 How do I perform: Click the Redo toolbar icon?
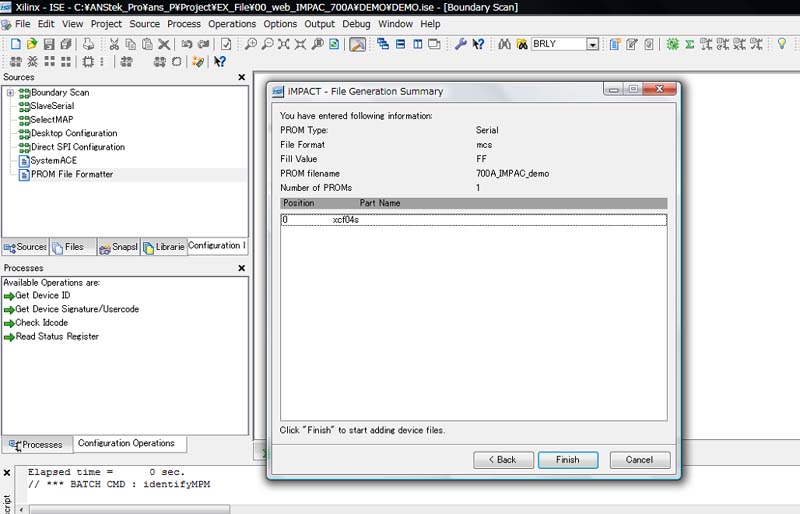(x=204, y=44)
